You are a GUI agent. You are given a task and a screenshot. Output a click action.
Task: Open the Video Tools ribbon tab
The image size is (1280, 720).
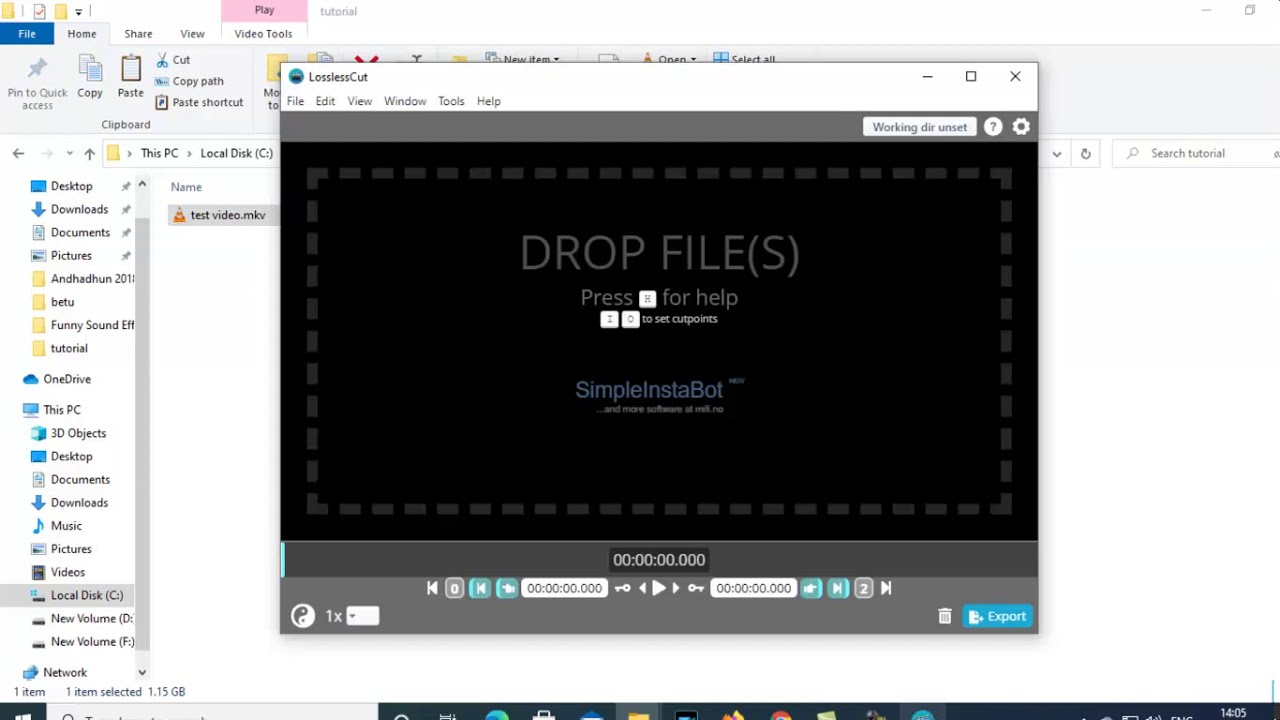263,34
